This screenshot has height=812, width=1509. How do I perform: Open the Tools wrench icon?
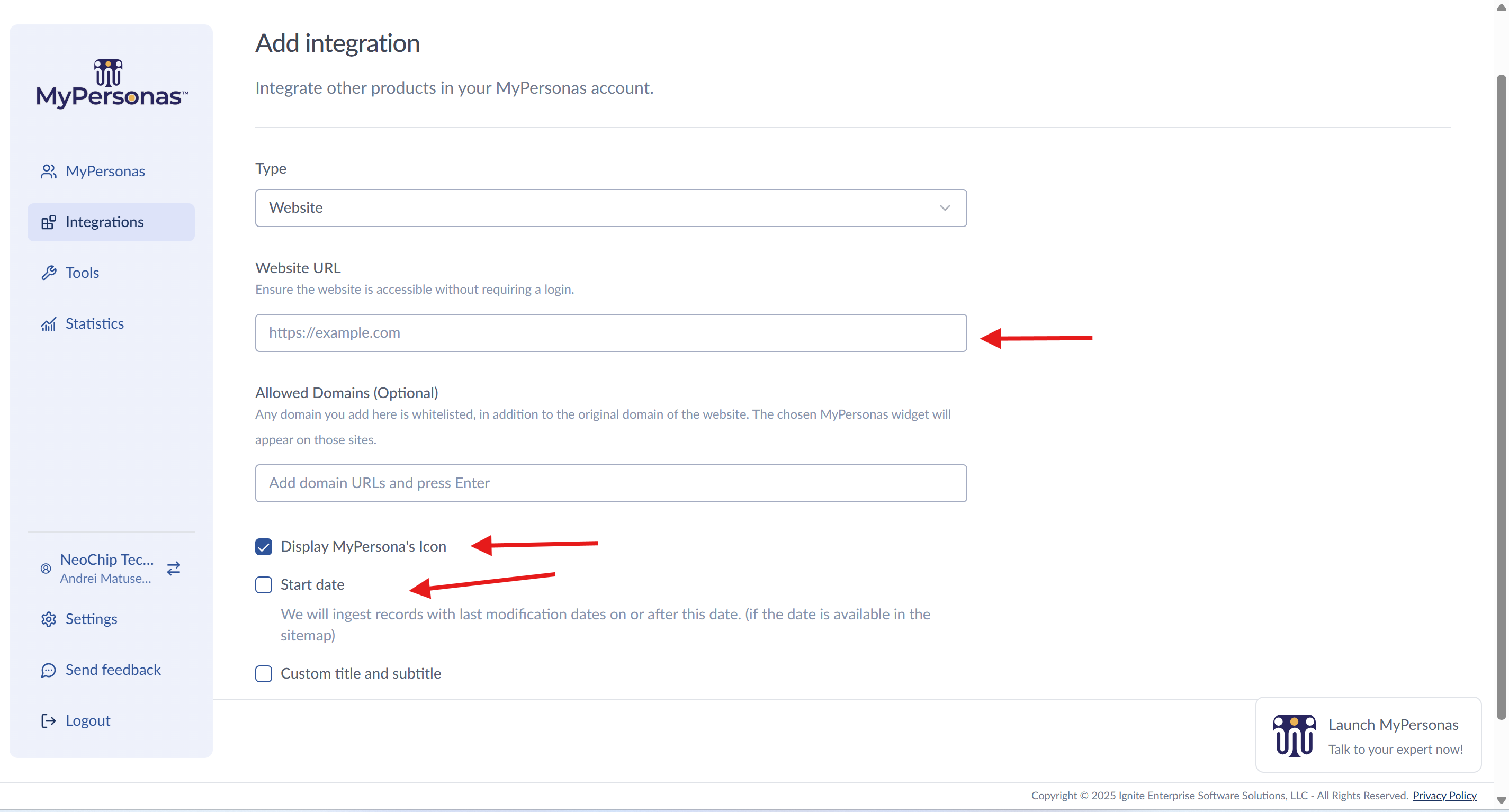[x=49, y=273]
